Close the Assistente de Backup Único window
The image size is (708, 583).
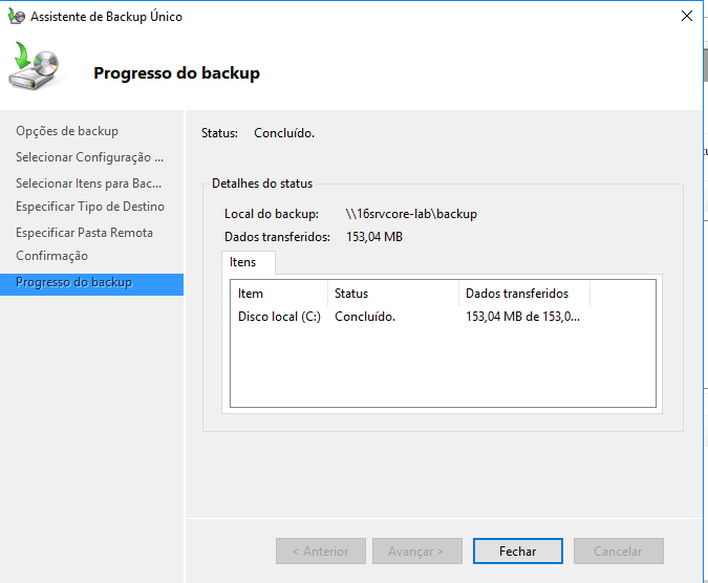tap(687, 16)
